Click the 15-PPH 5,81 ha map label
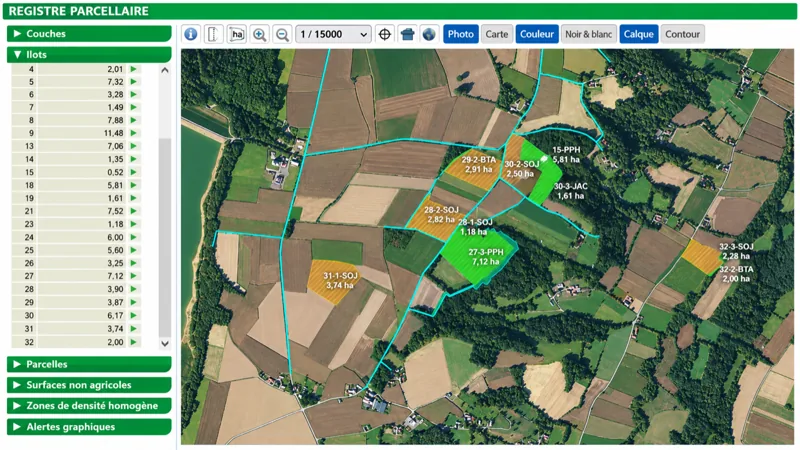This screenshot has width=800, height=450. (x=566, y=155)
